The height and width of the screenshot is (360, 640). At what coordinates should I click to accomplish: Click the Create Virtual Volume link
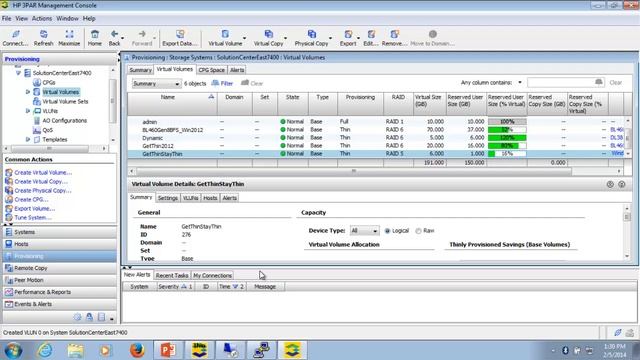tap(43, 173)
